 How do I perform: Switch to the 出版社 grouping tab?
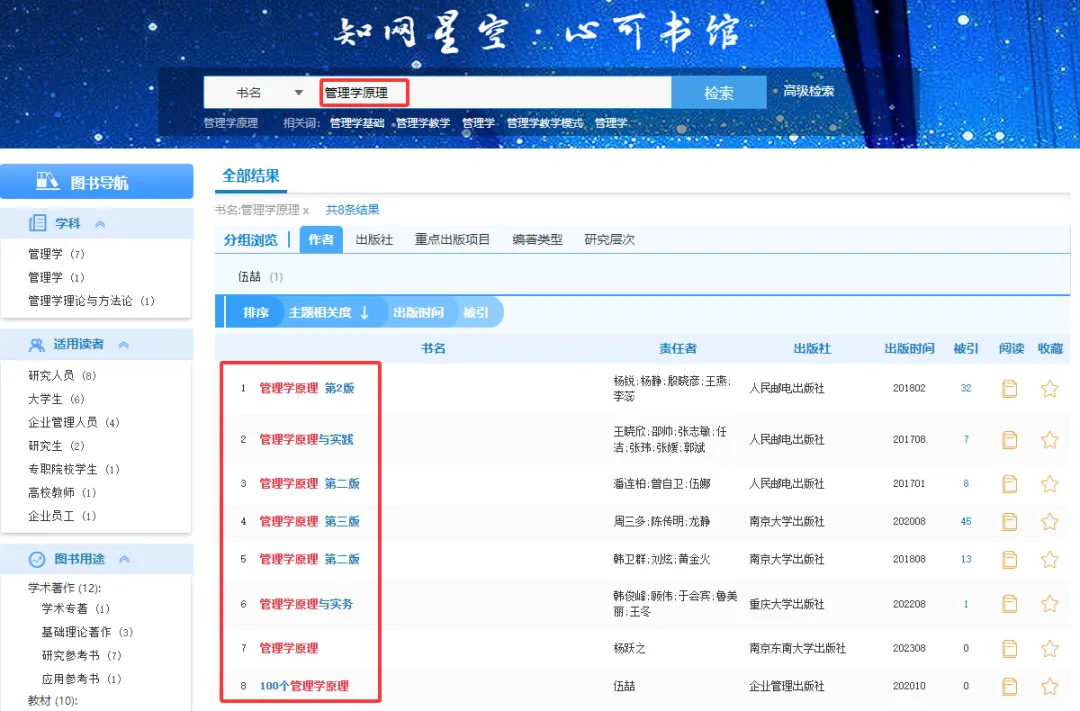pos(374,240)
